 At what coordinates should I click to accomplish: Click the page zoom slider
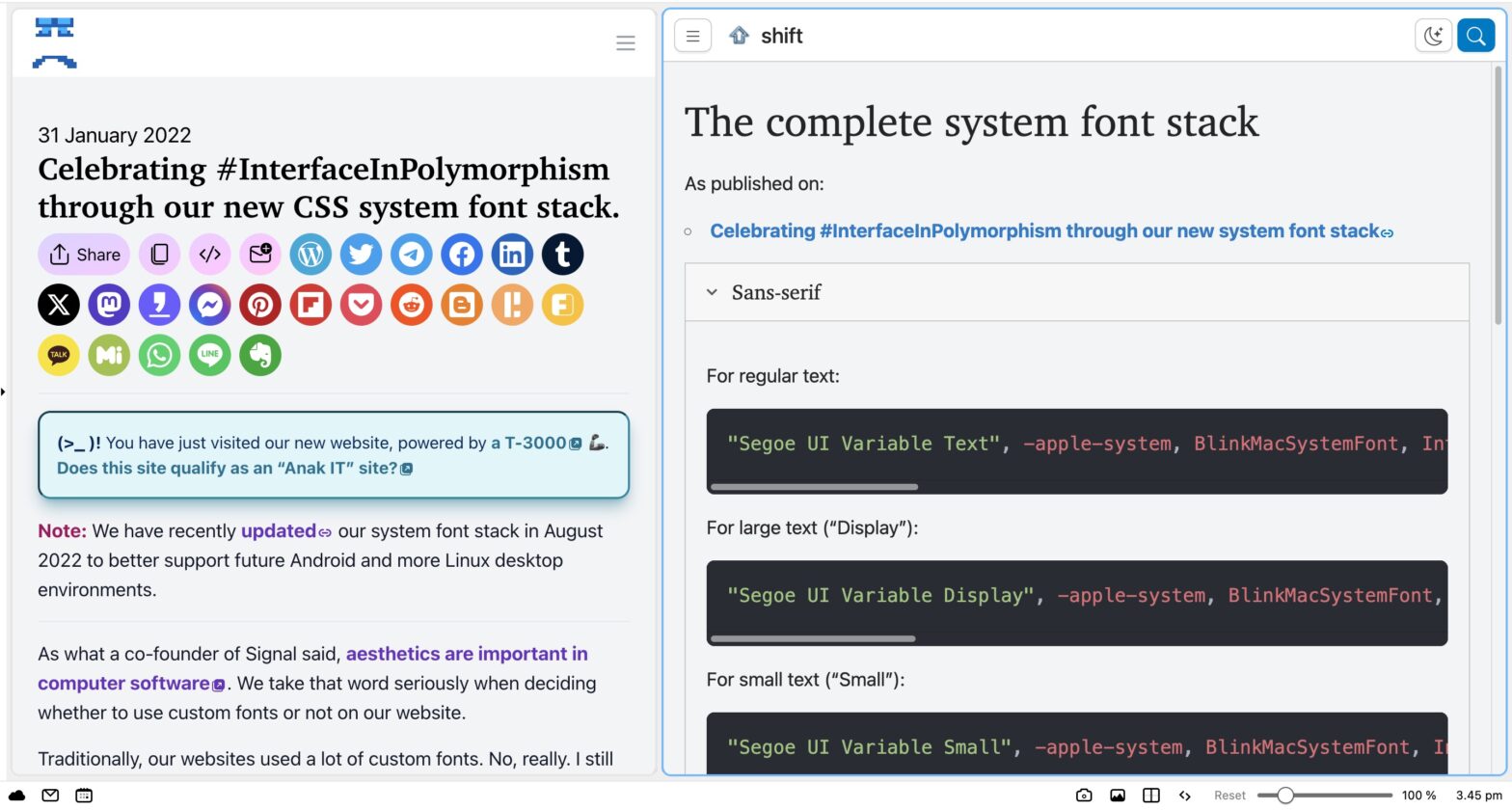1324,796
